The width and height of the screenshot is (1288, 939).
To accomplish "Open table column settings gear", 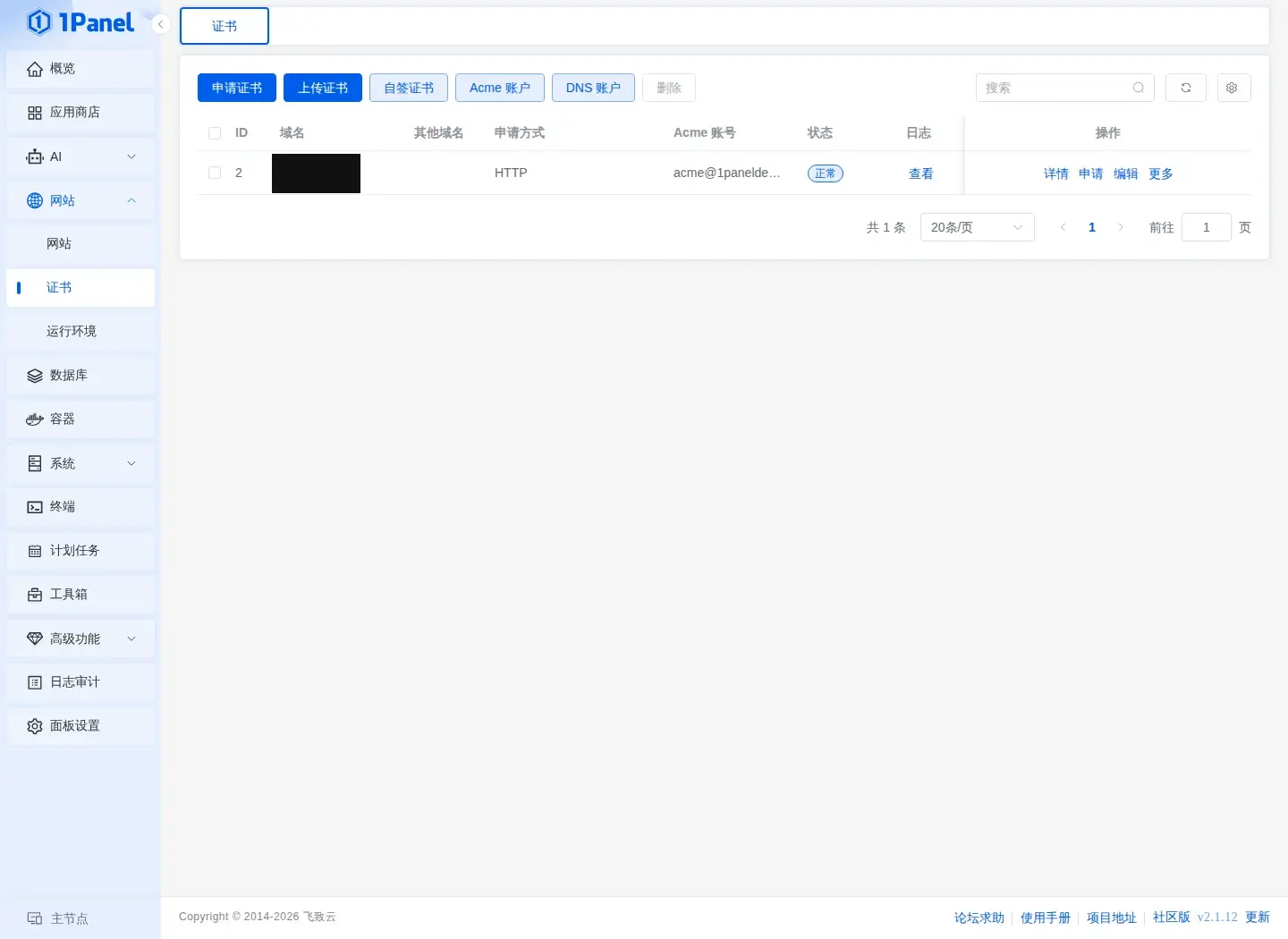I will point(1233,88).
